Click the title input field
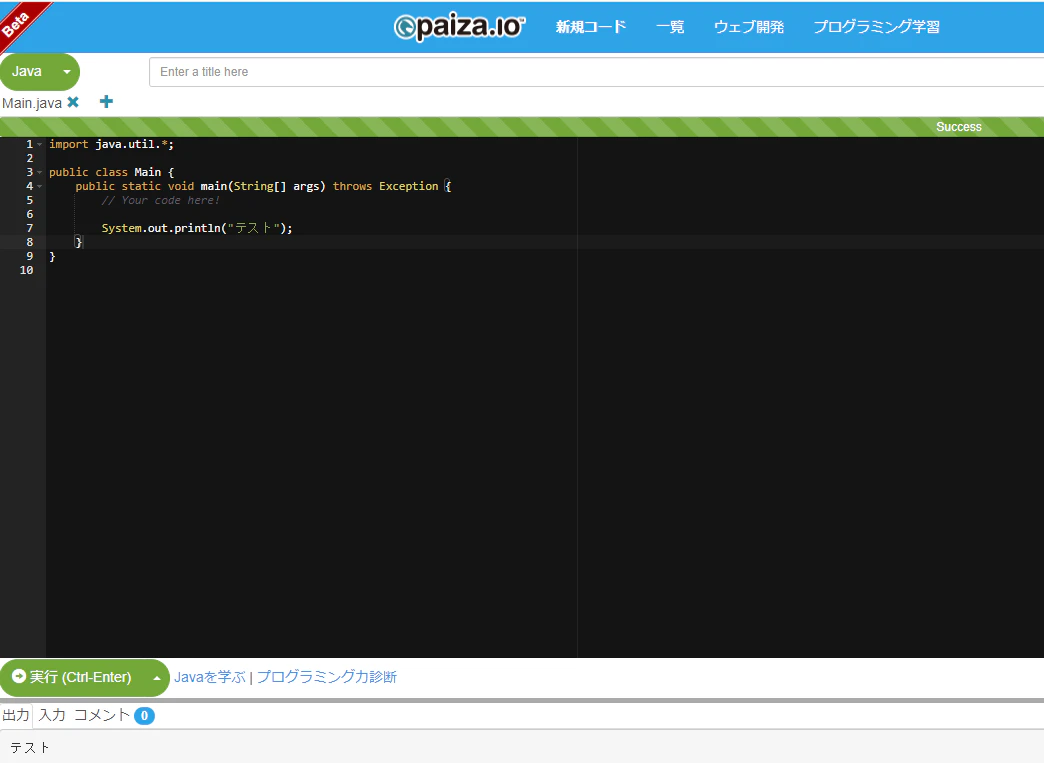Screen dimensions: 1044x763 tap(400, 71)
